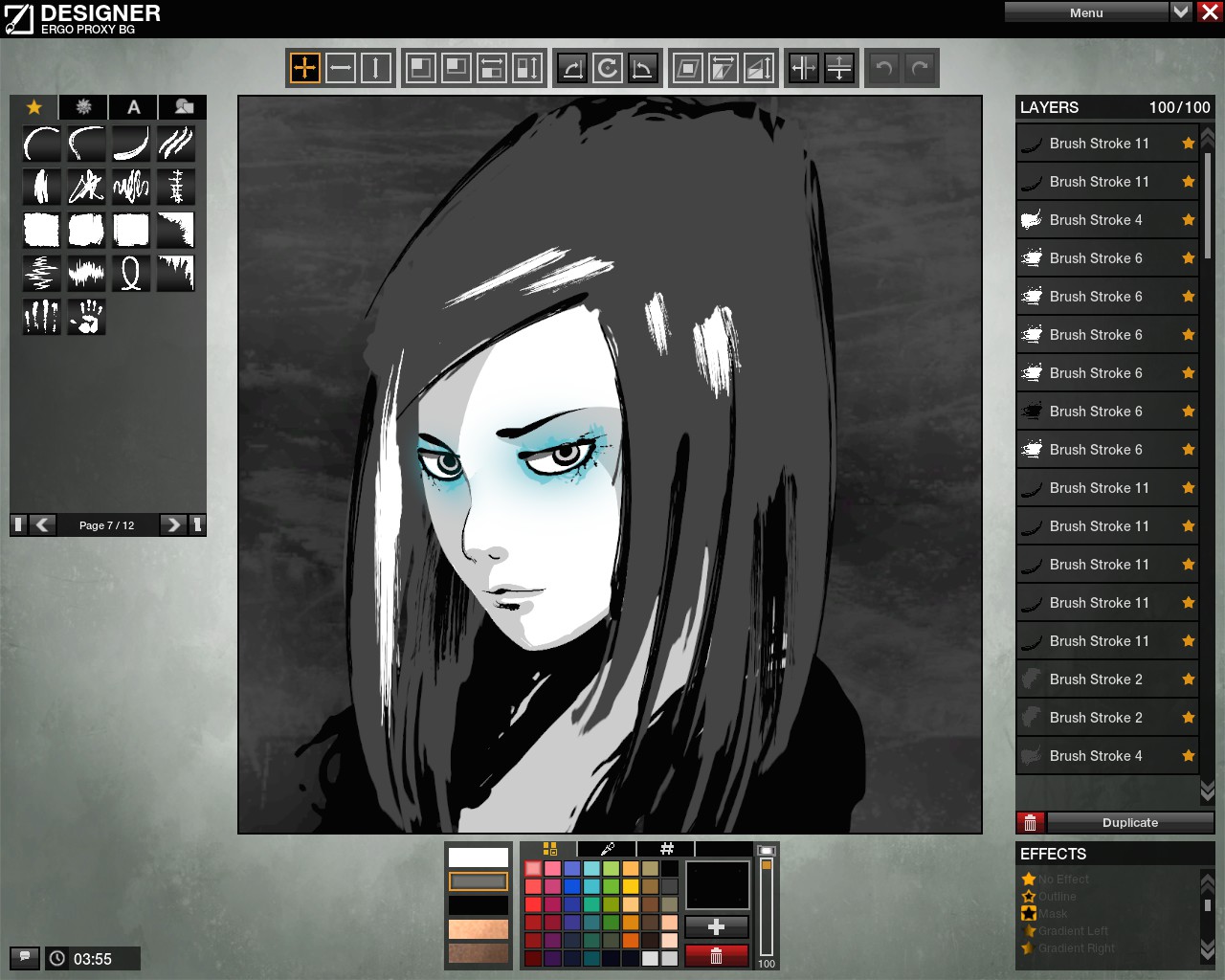The height and width of the screenshot is (980, 1225).
Task: Select the free move transform tool
Action: point(305,68)
